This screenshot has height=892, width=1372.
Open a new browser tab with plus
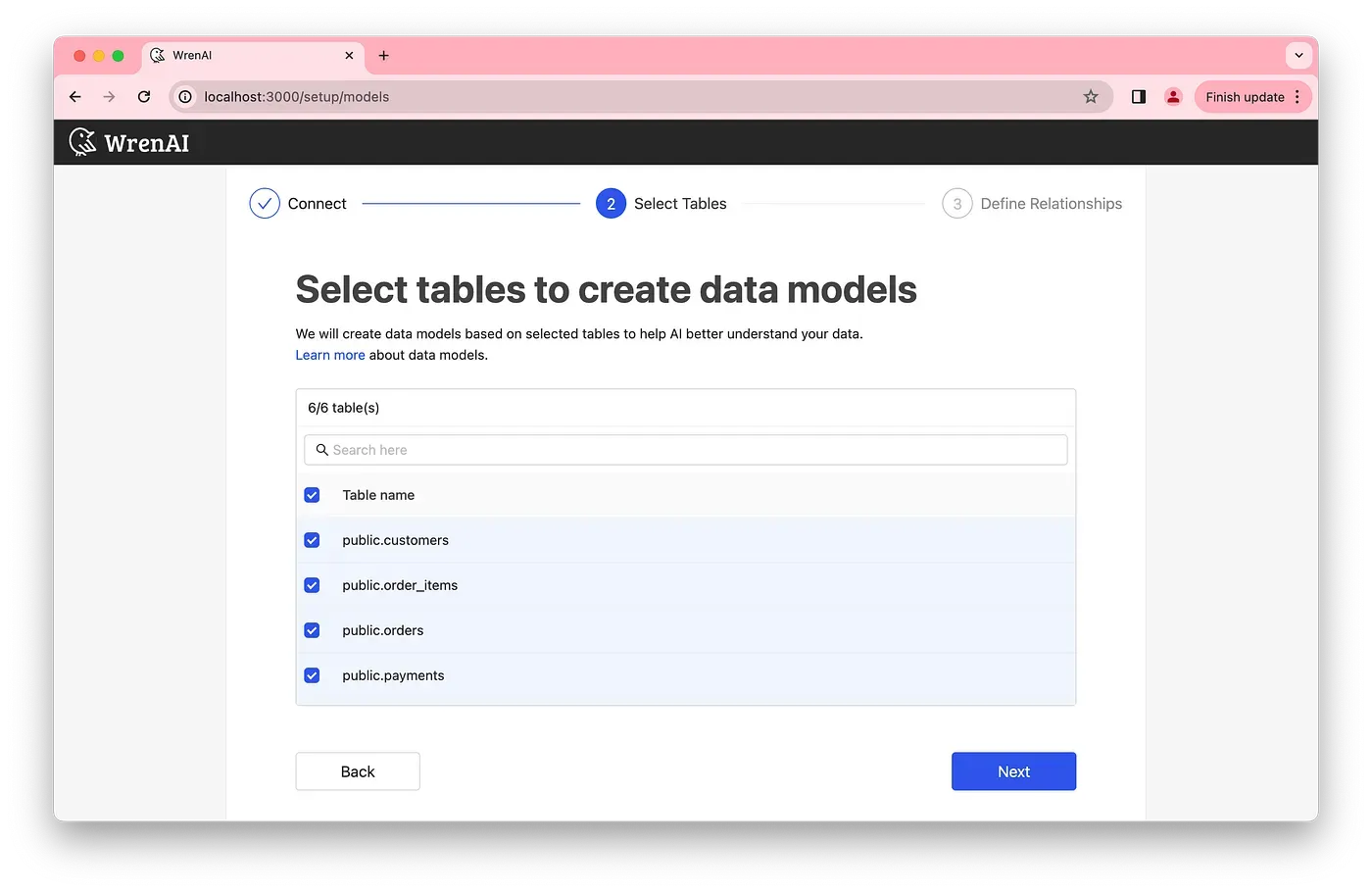pyautogui.click(x=383, y=56)
